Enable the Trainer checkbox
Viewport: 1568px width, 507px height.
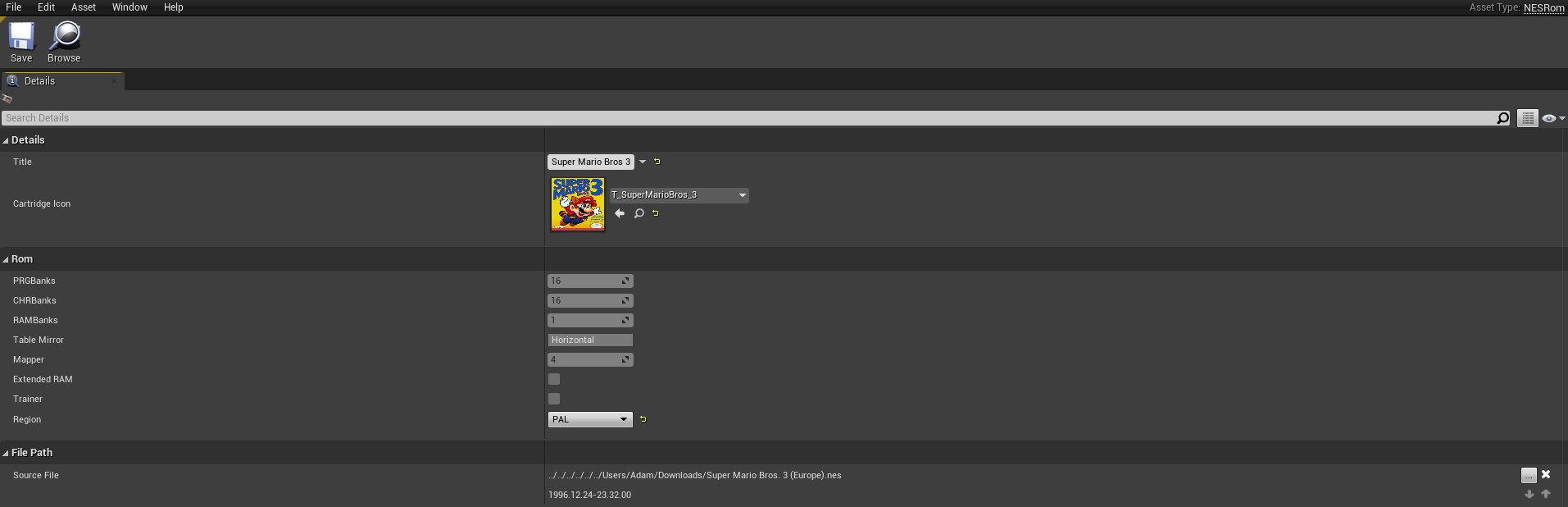(554, 399)
